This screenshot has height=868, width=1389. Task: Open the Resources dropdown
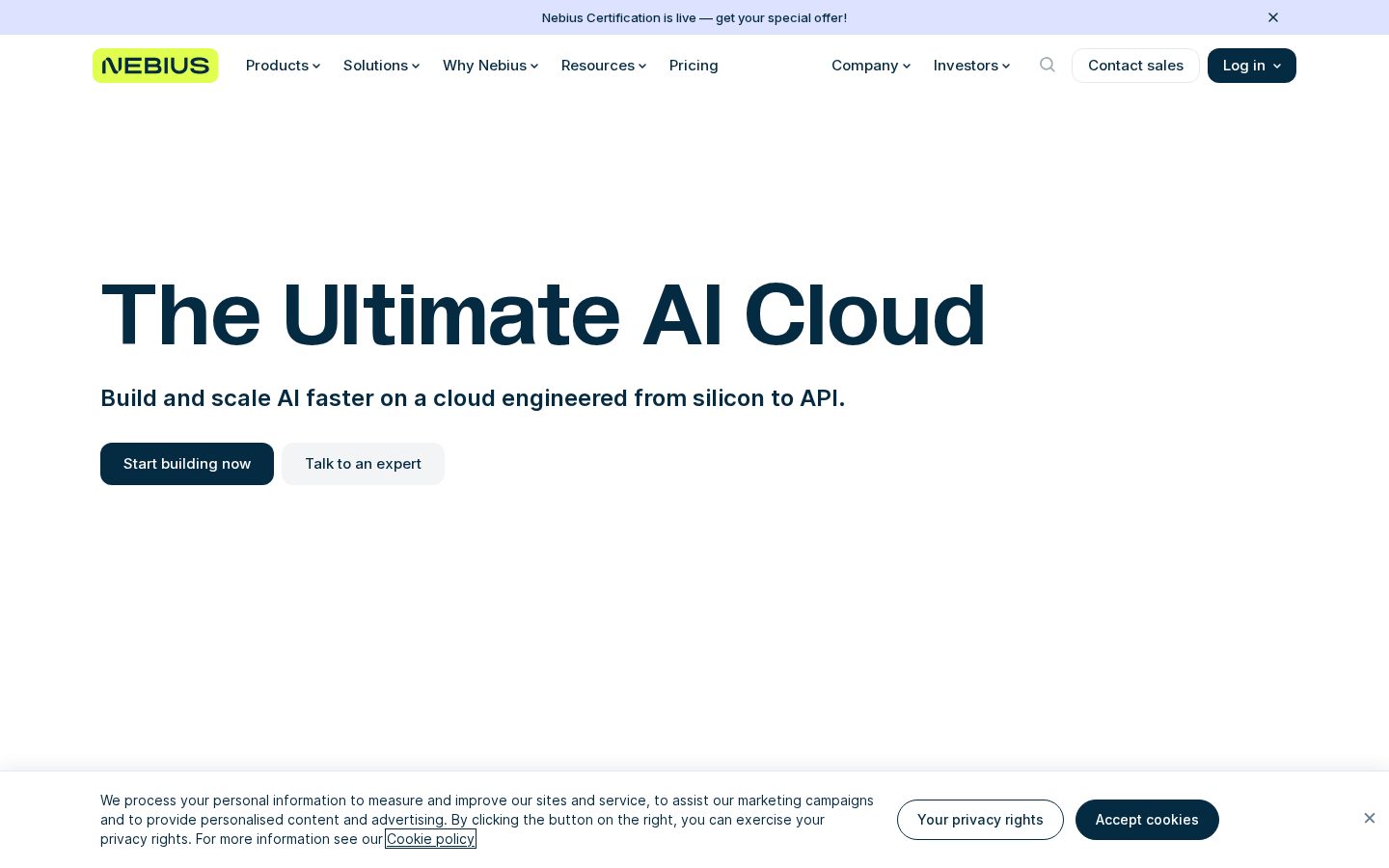point(604,66)
